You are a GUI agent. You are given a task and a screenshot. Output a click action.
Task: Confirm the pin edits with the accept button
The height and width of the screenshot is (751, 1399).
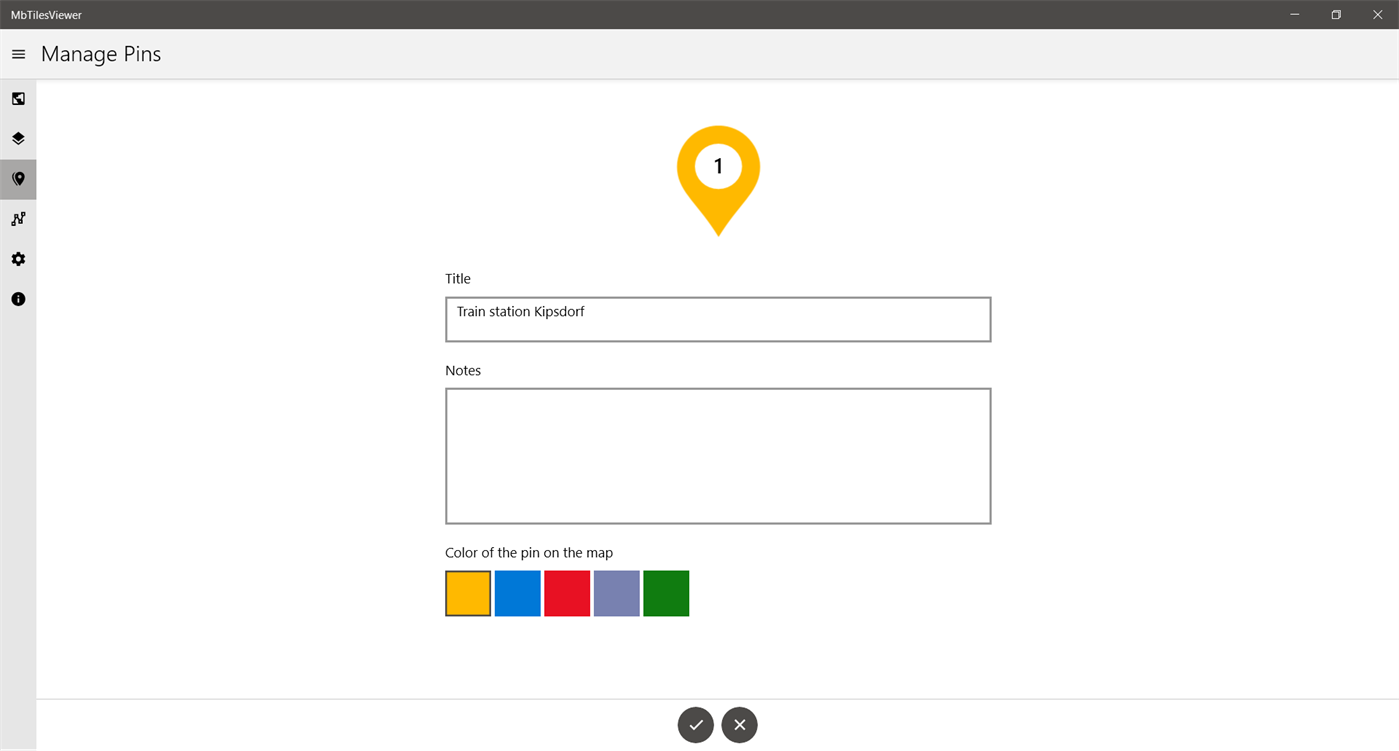pyautogui.click(x=695, y=724)
